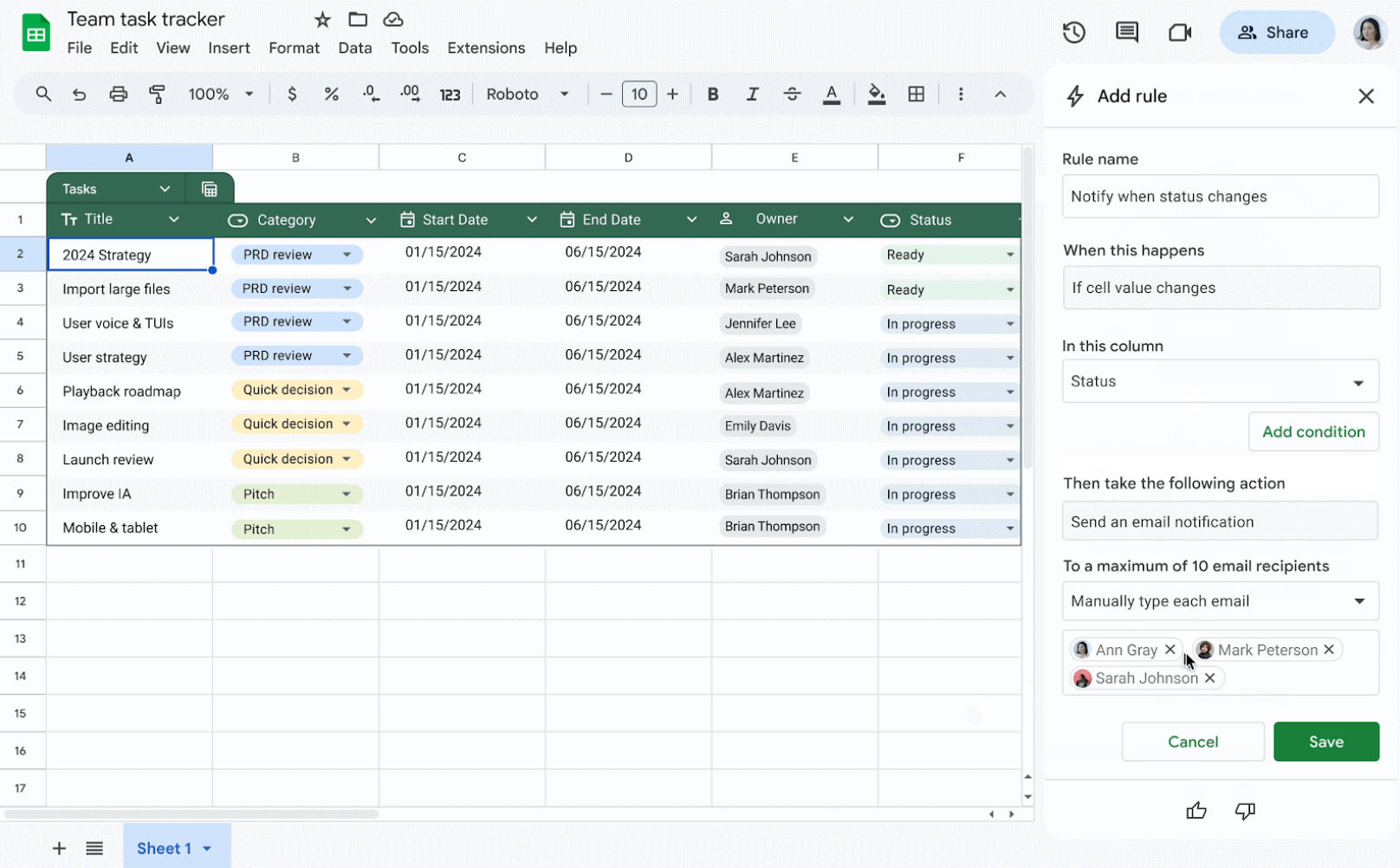Viewport: 1400px width, 868px height.
Task: Toggle italic formatting
Action: (752, 94)
